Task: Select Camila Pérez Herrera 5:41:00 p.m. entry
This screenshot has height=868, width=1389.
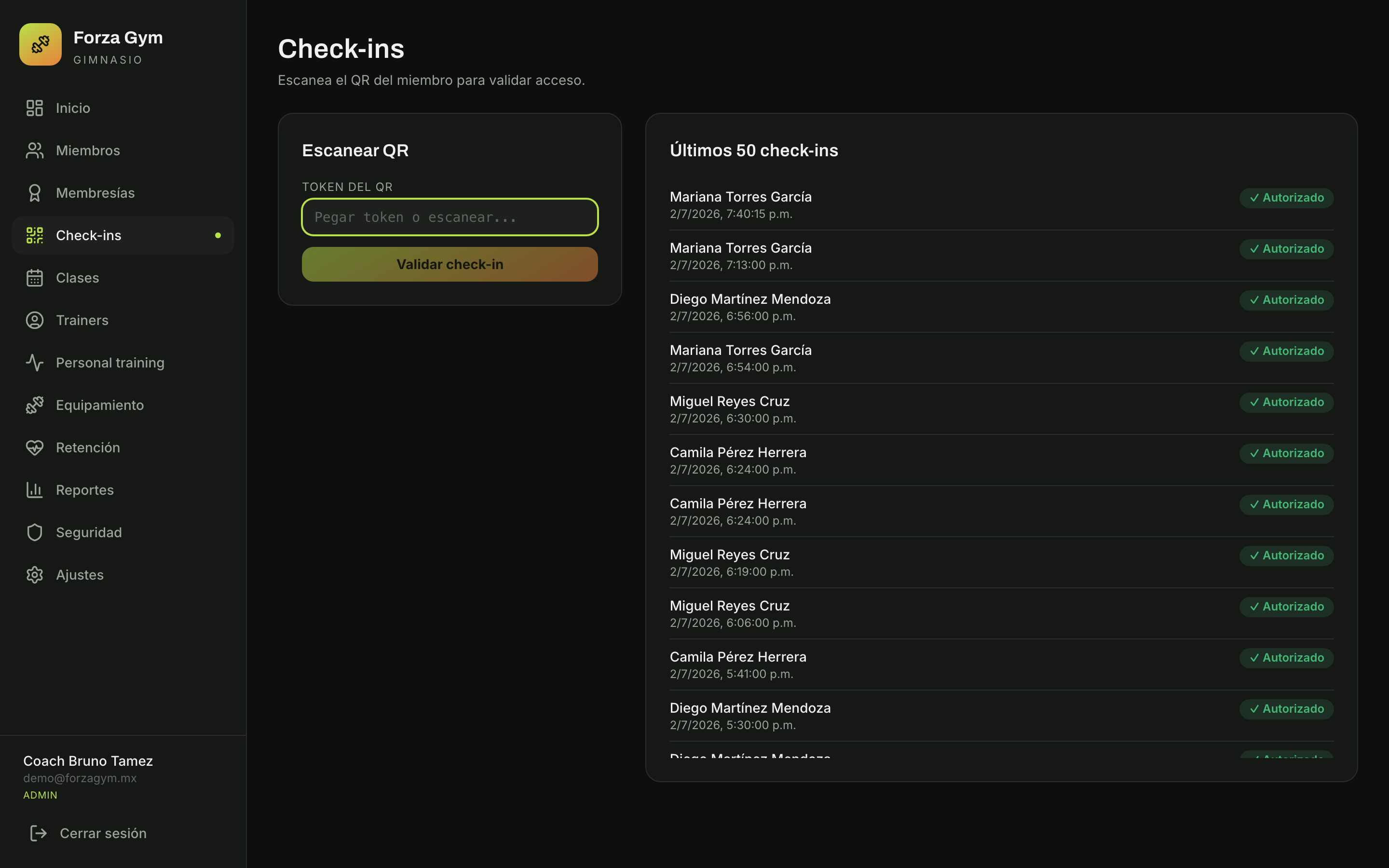Action: (1001, 665)
